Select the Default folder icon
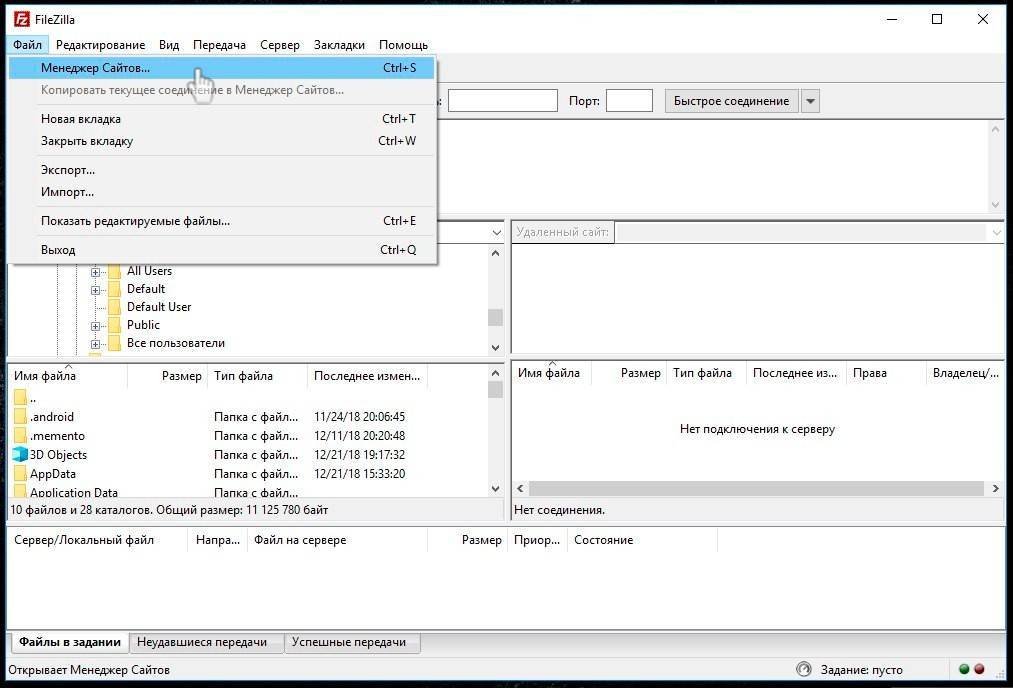This screenshot has height=688, width=1013. 115,289
